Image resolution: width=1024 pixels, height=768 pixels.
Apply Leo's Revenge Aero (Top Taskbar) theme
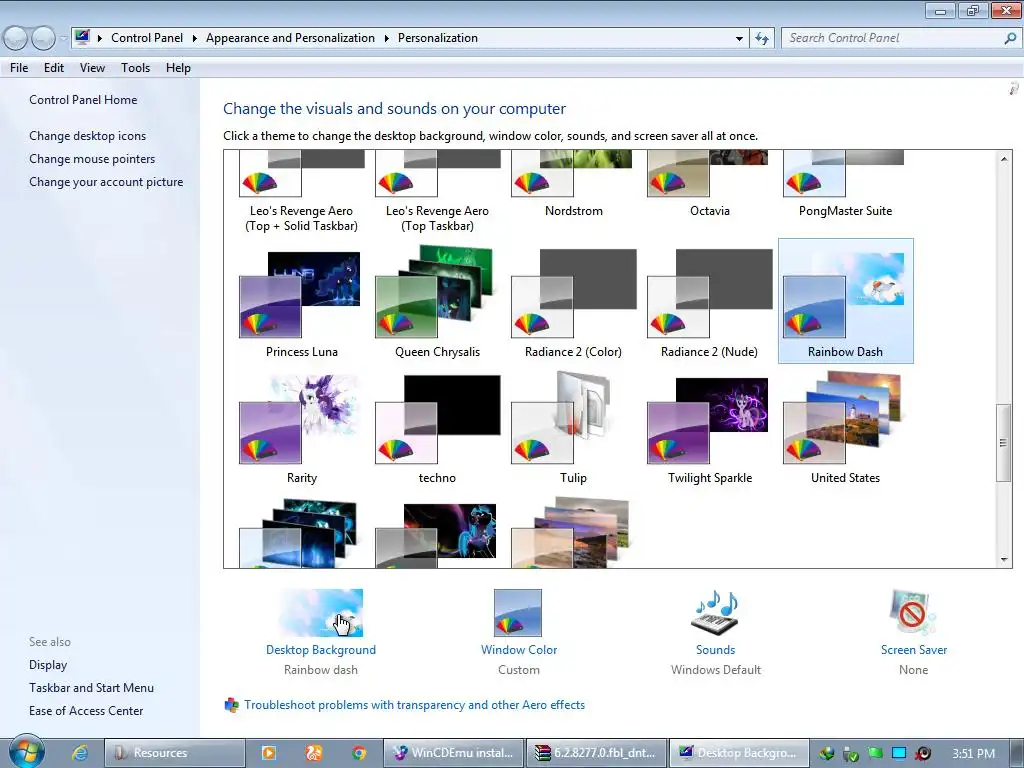[437, 193]
